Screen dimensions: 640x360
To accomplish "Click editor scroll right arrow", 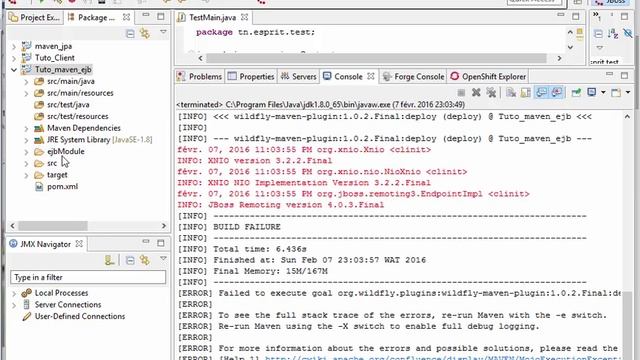I will (x=559, y=58).
